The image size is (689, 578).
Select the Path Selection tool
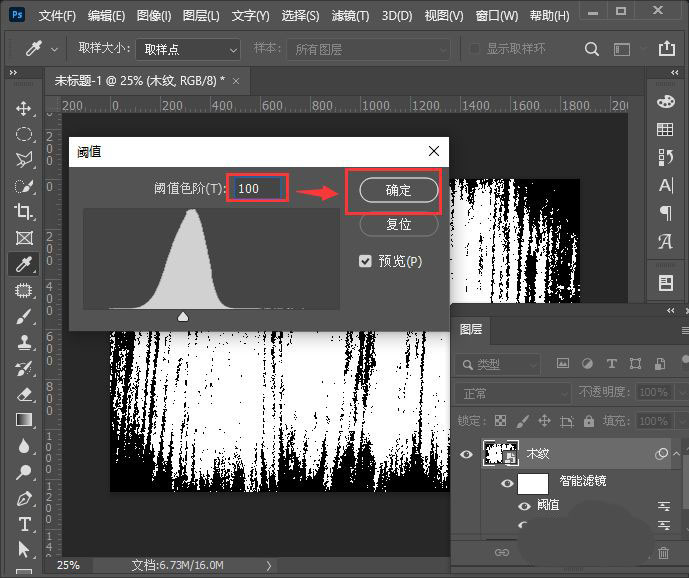pos(23,549)
